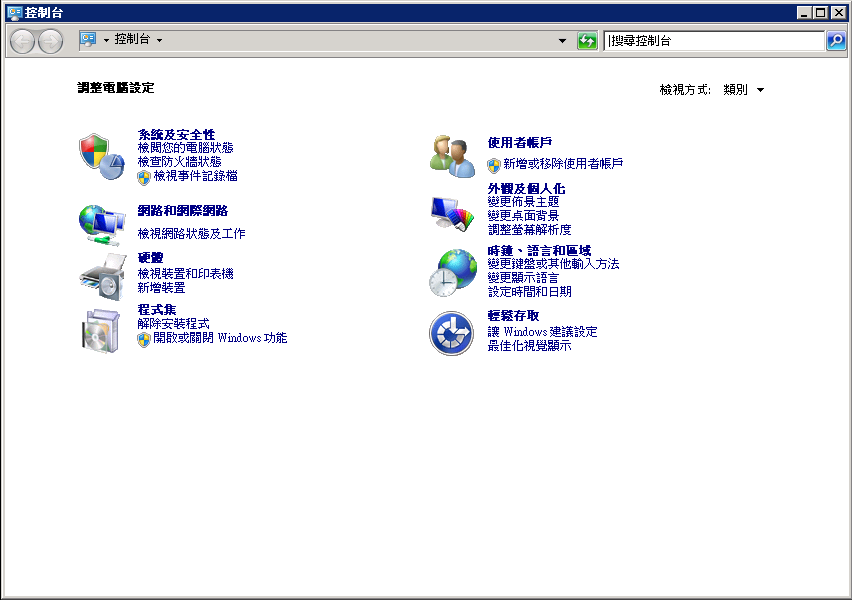Open the 網路和網際網路 globe icon
Image resolution: width=852 pixels, height=600 pixels.
point(100,223)
